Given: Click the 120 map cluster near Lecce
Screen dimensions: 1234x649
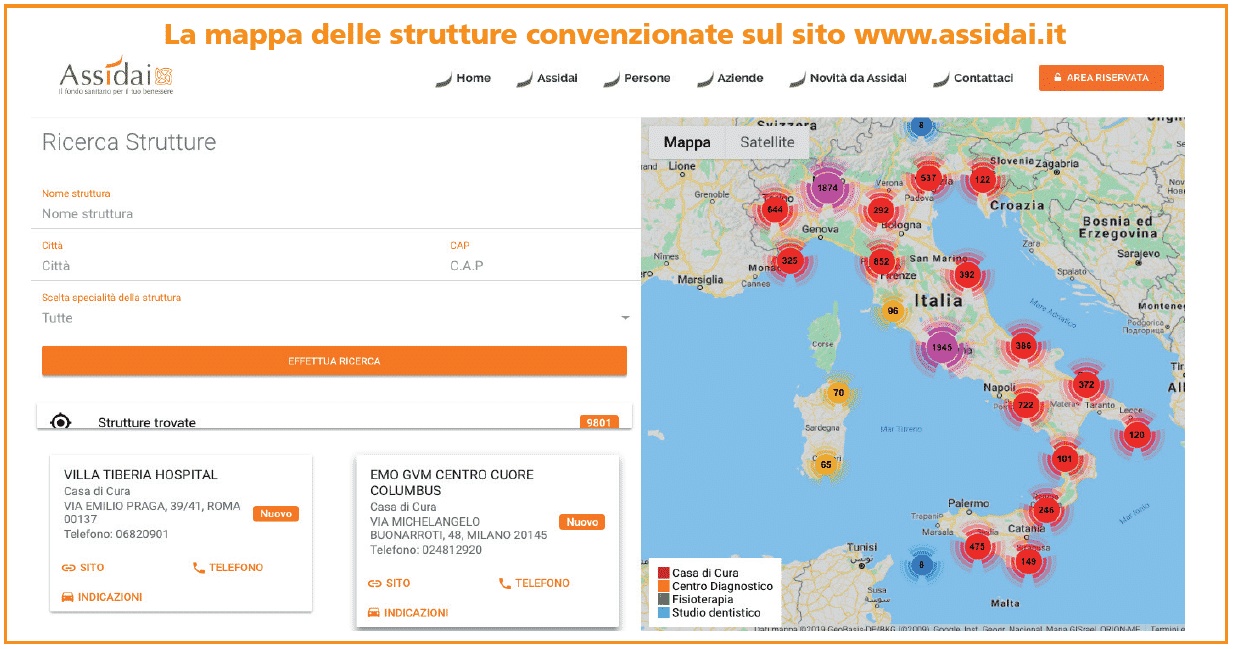Looking at the screenshot, I should 1137,435.
